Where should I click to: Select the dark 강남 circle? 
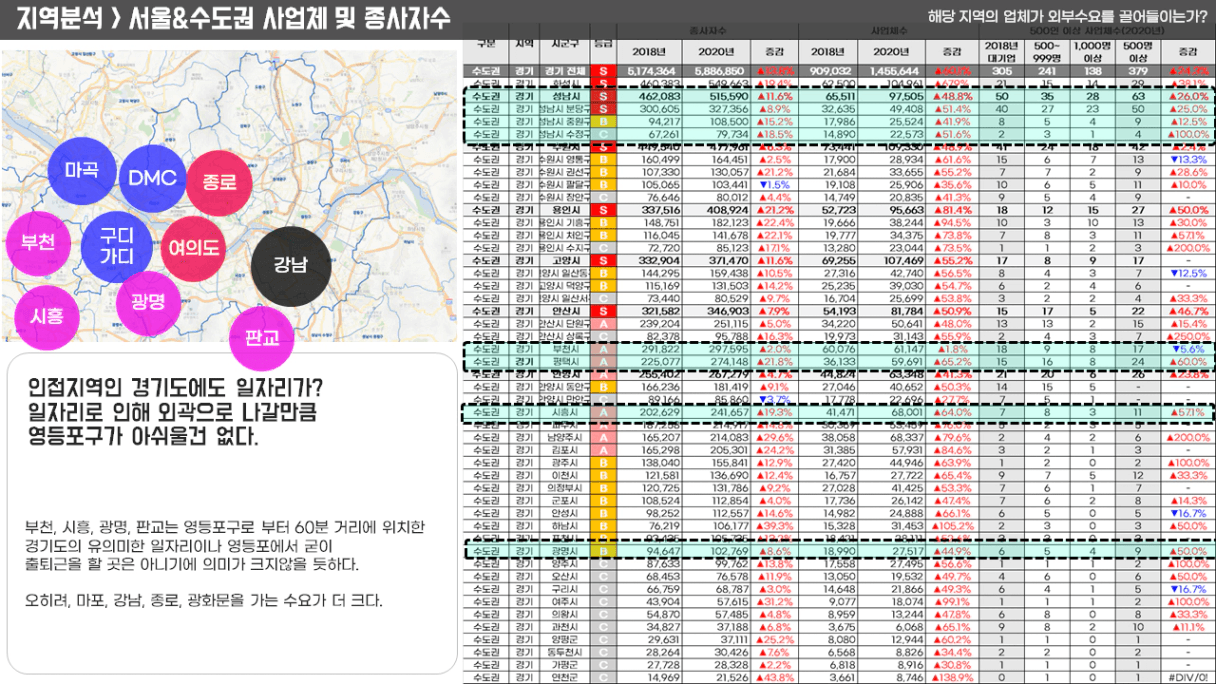click(x=291, y=266)
